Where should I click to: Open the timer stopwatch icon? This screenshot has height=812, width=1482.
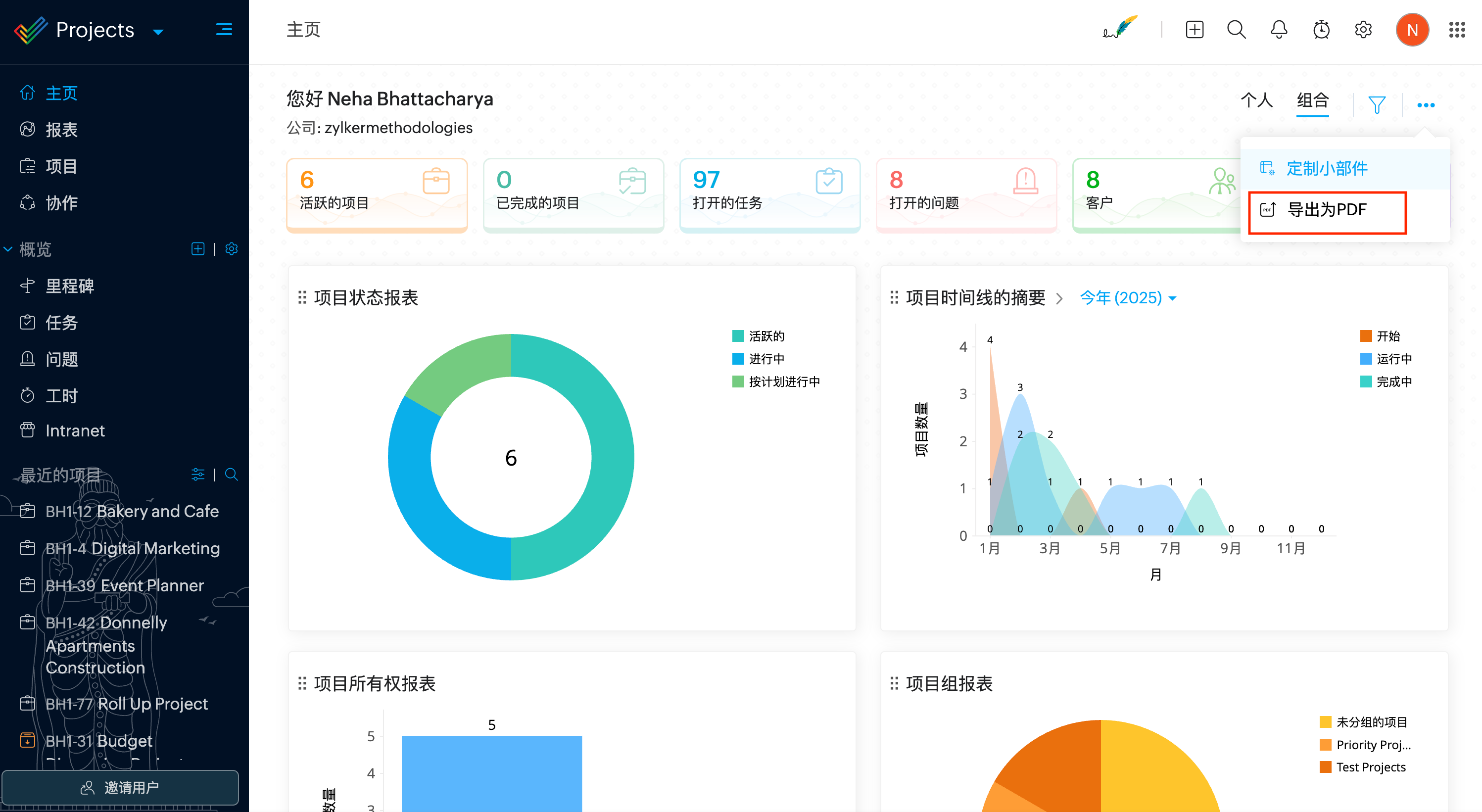(1321, 30)
